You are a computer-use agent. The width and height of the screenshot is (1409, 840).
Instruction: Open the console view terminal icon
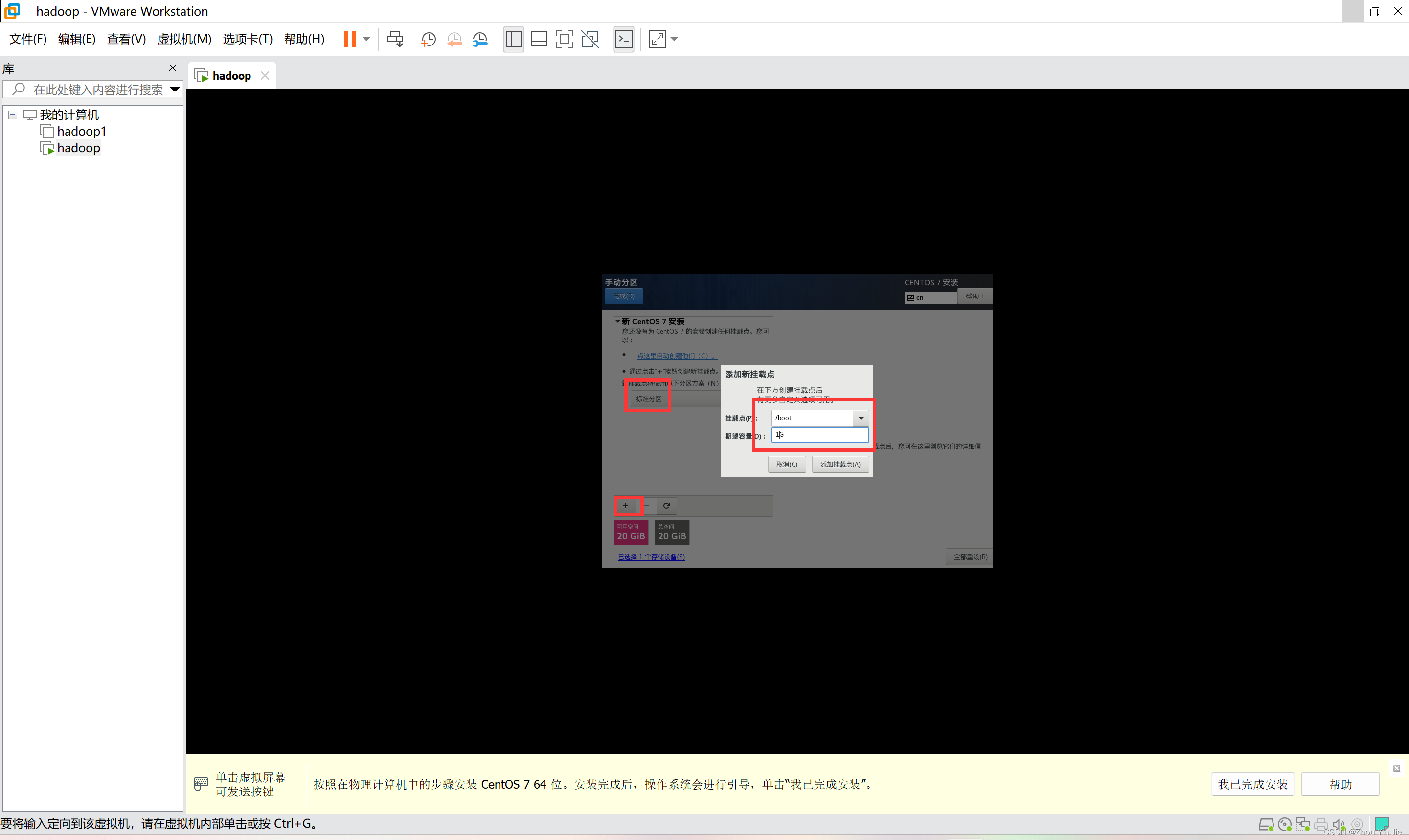624,39
